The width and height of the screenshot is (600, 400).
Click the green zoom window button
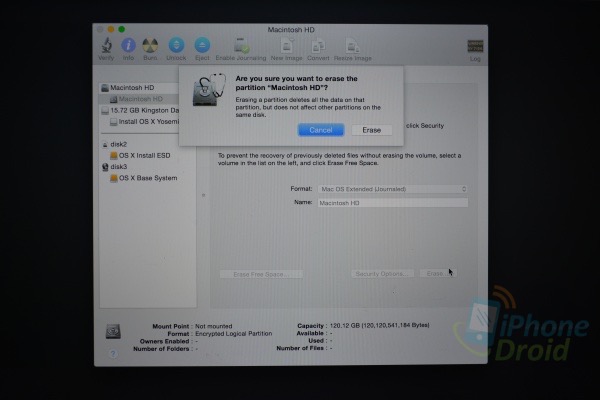(122, 29)
